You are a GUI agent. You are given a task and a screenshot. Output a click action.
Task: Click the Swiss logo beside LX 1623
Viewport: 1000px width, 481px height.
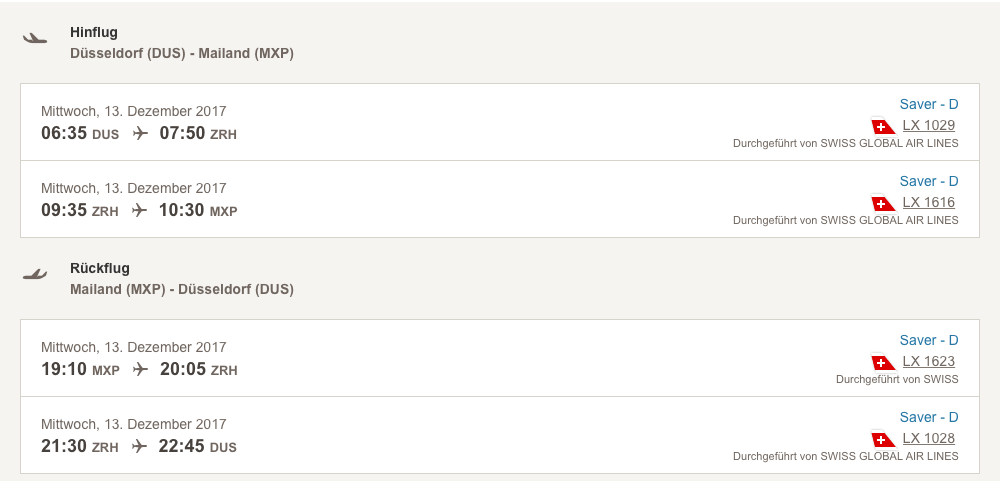point(883,362)
